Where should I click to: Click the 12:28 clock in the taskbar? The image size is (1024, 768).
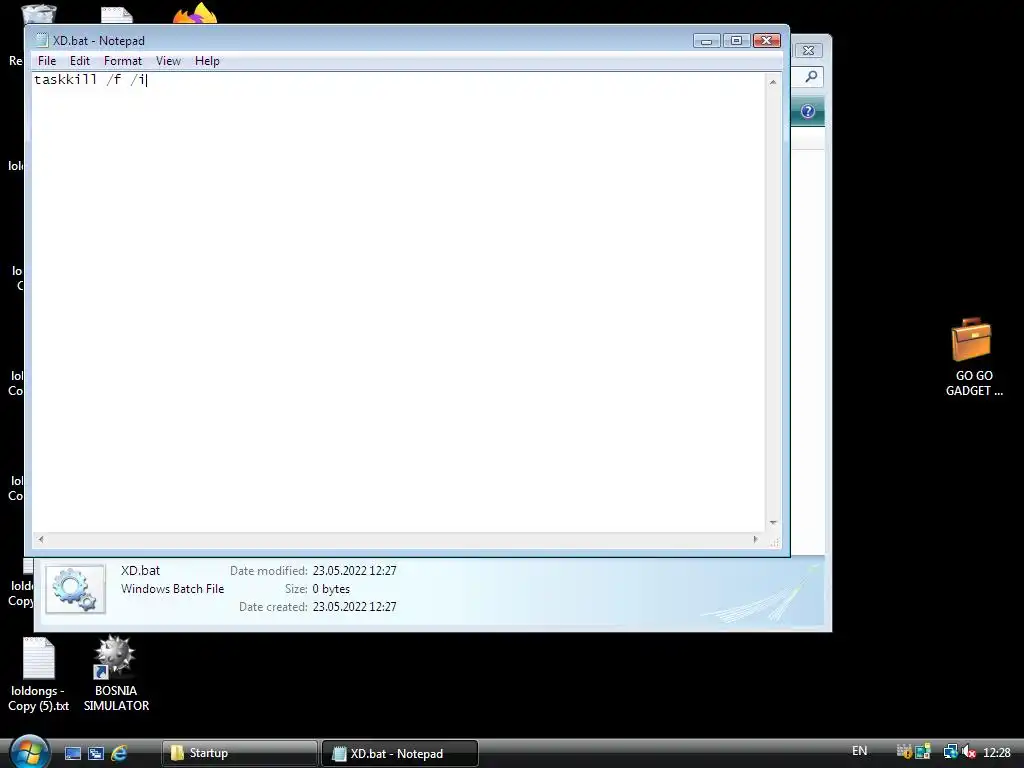click(x=997, y=753)
